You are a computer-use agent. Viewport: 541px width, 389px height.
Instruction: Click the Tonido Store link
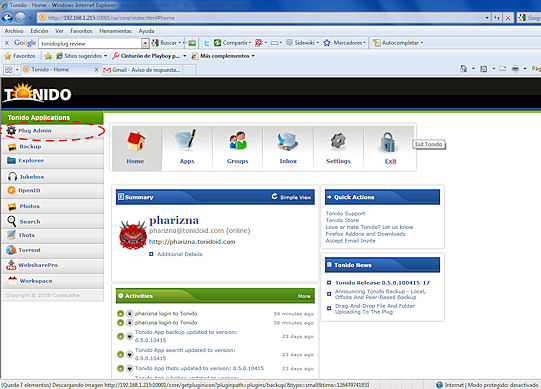(x=342, y=220)
